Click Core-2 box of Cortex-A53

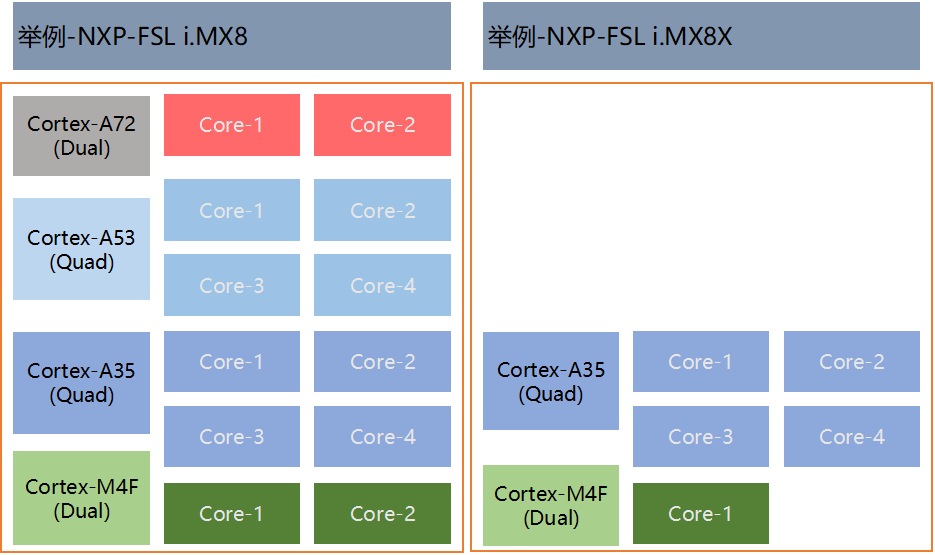pyautogui.click(x=382, y=210)
